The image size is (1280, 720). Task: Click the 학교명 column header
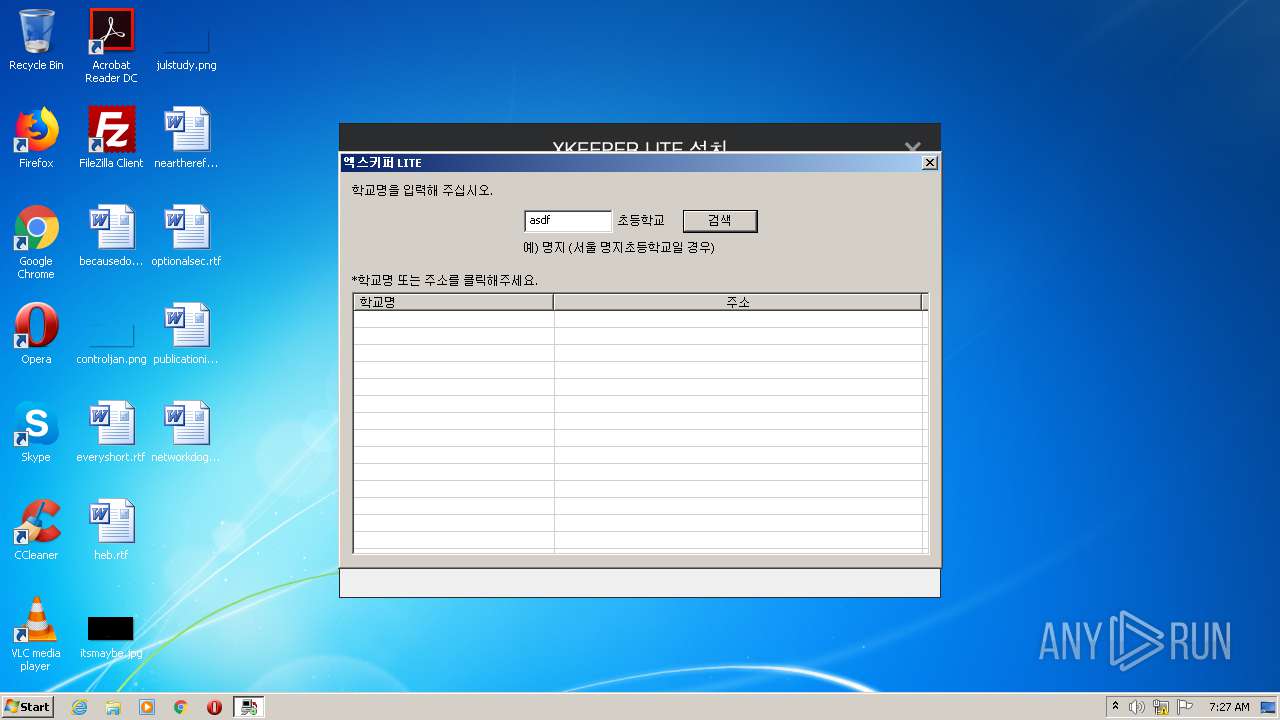pos(453,302)
